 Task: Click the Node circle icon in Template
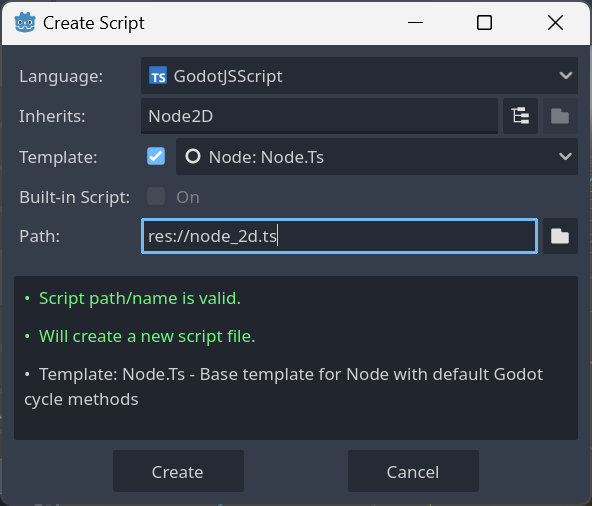click(193, 156)
